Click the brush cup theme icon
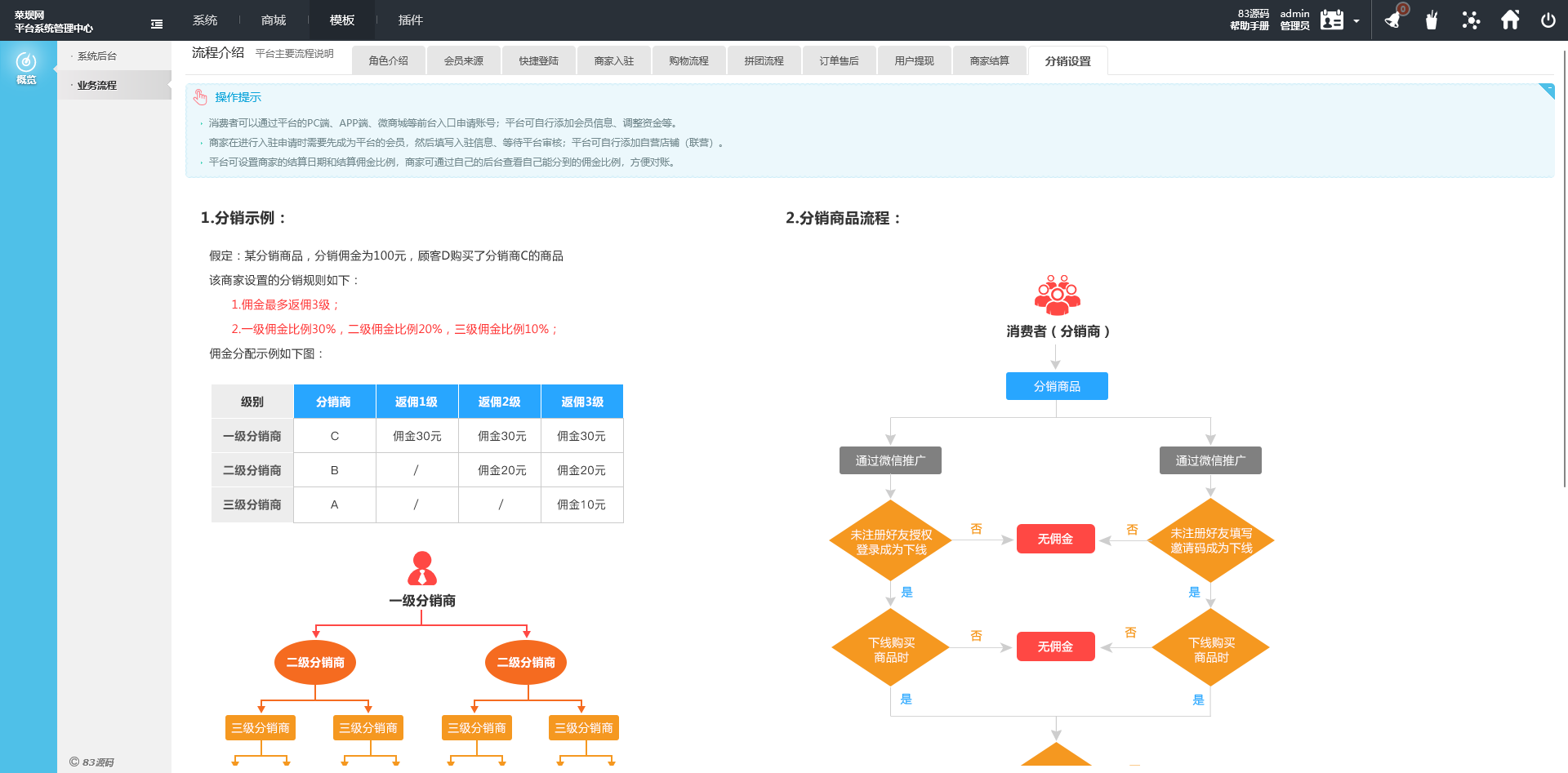Screen dimensions: 1568x773 click(1432, 20)
